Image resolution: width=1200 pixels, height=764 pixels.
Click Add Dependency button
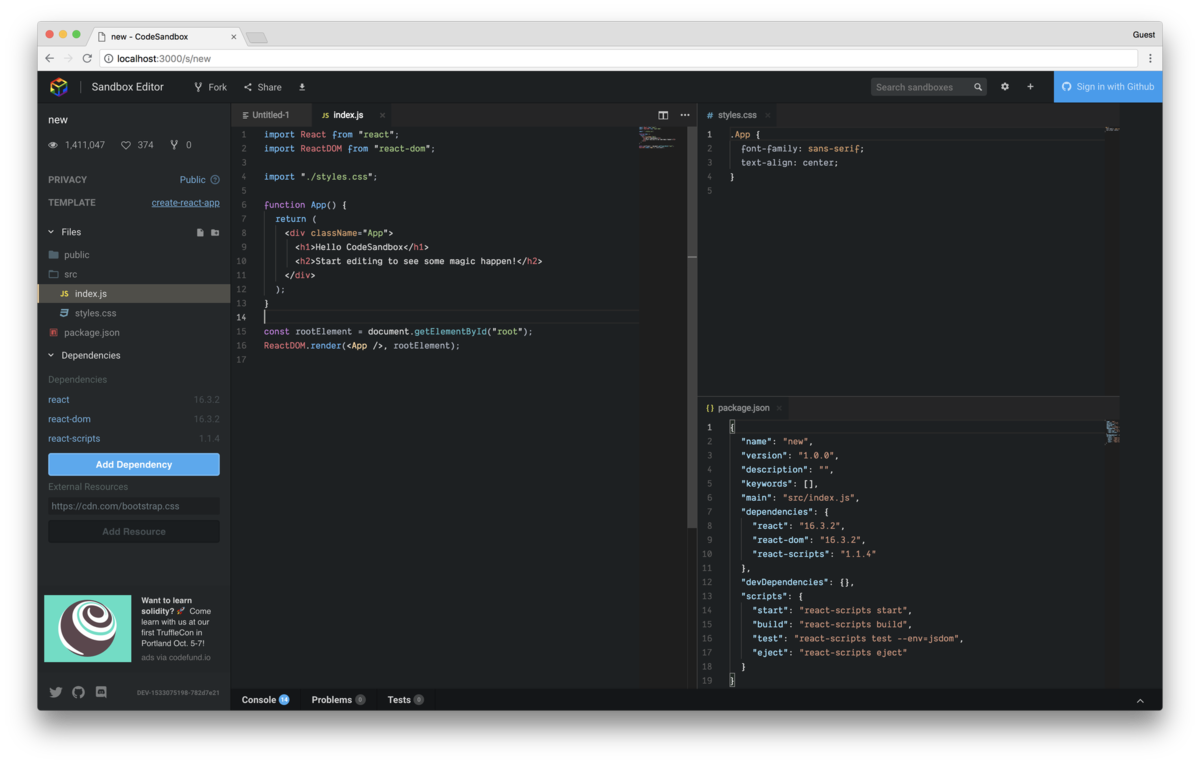(x=133, y=464)
